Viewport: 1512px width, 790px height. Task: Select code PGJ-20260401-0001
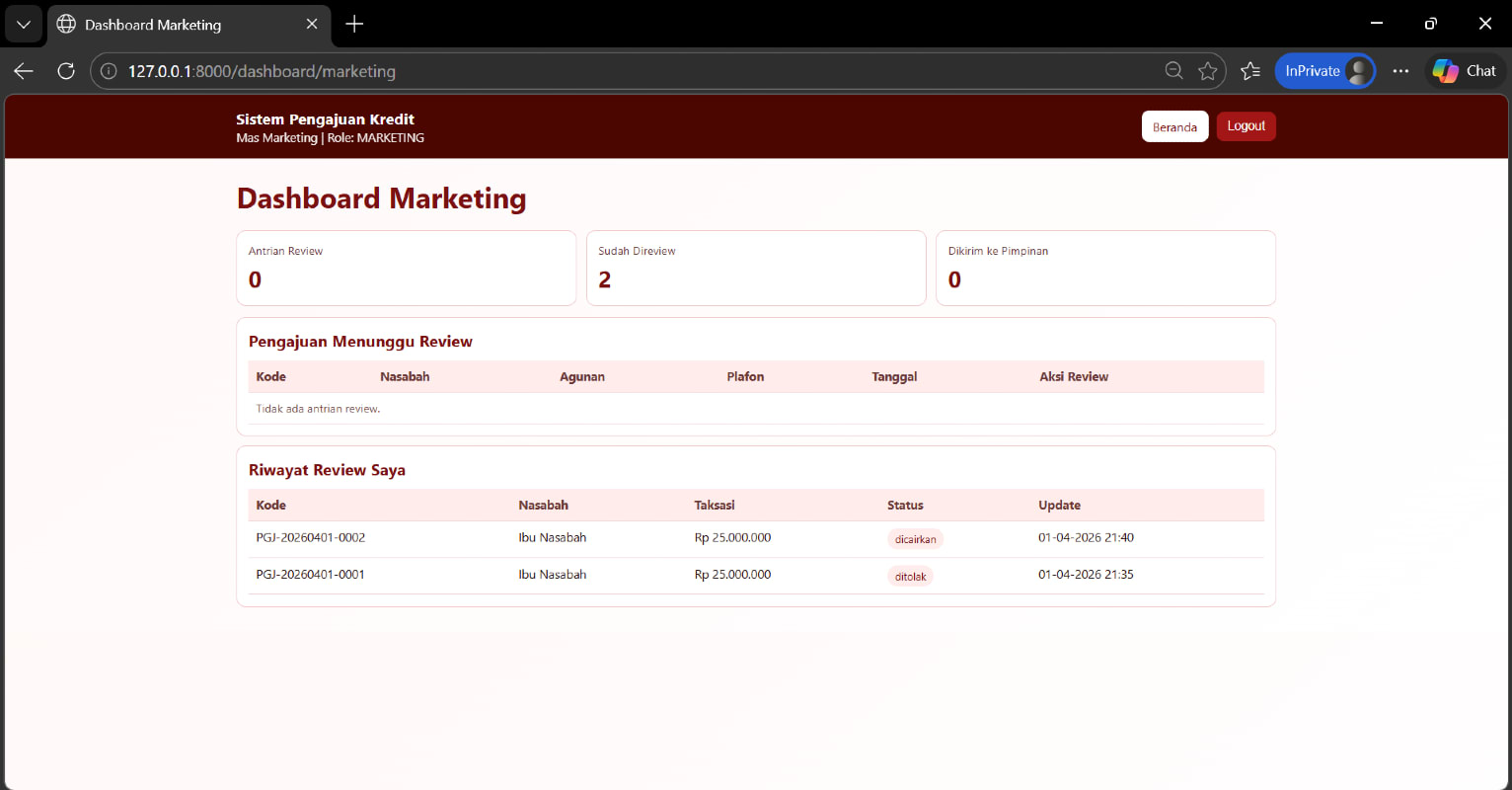[311, 575]
